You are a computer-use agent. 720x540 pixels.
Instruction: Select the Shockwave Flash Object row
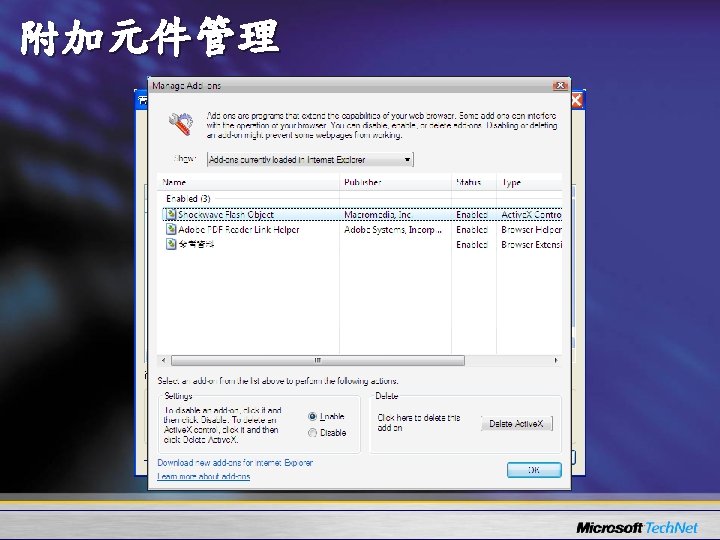[x=362, y=214]
